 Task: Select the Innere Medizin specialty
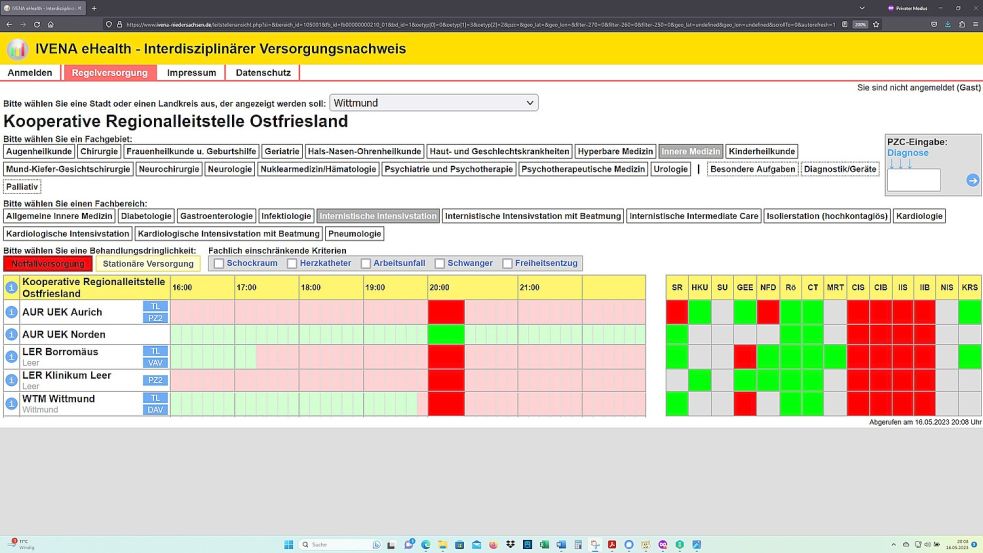(691, 151)
